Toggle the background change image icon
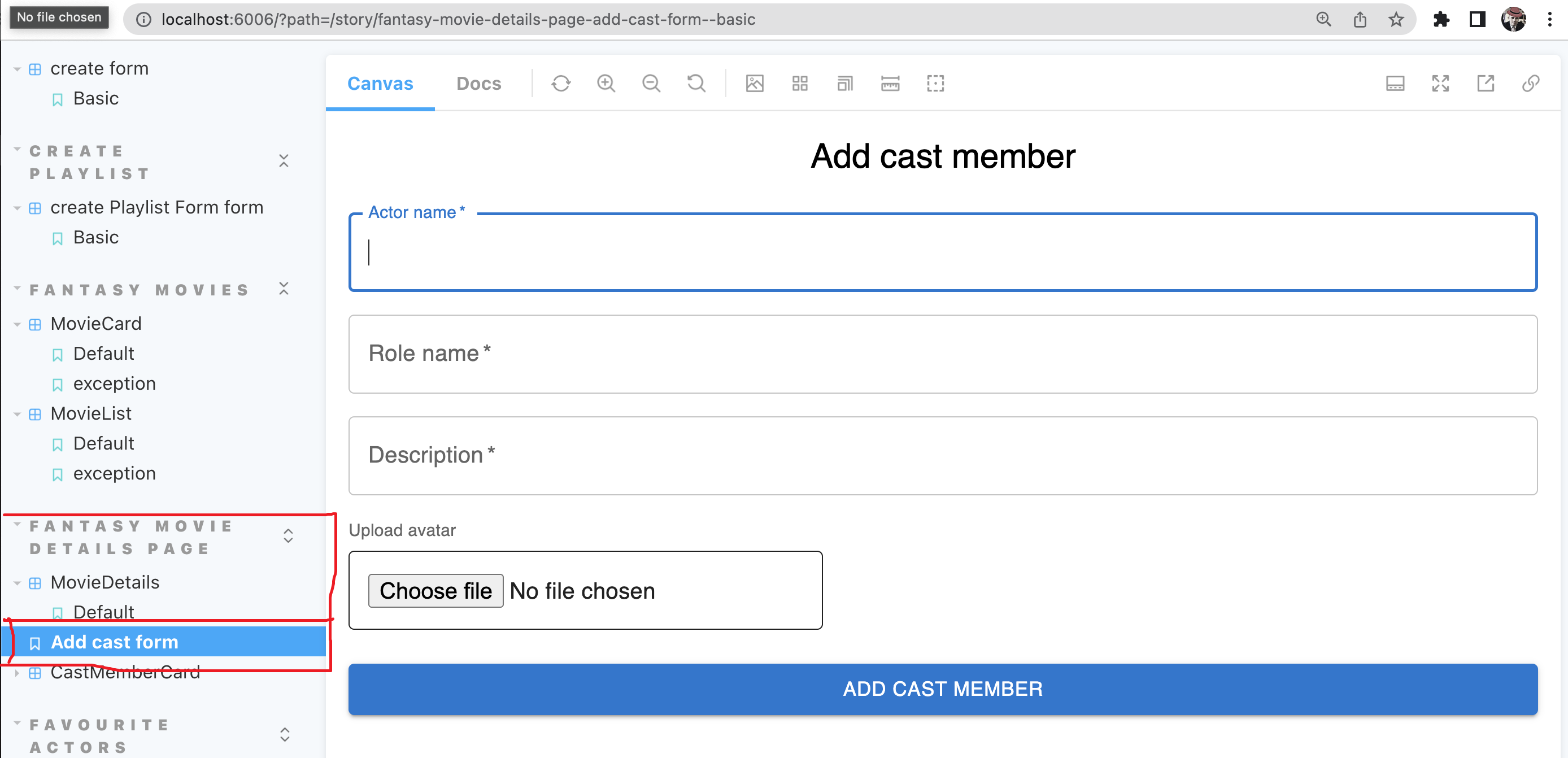Viewport: 1568px width, 758px height. point(754,84)
